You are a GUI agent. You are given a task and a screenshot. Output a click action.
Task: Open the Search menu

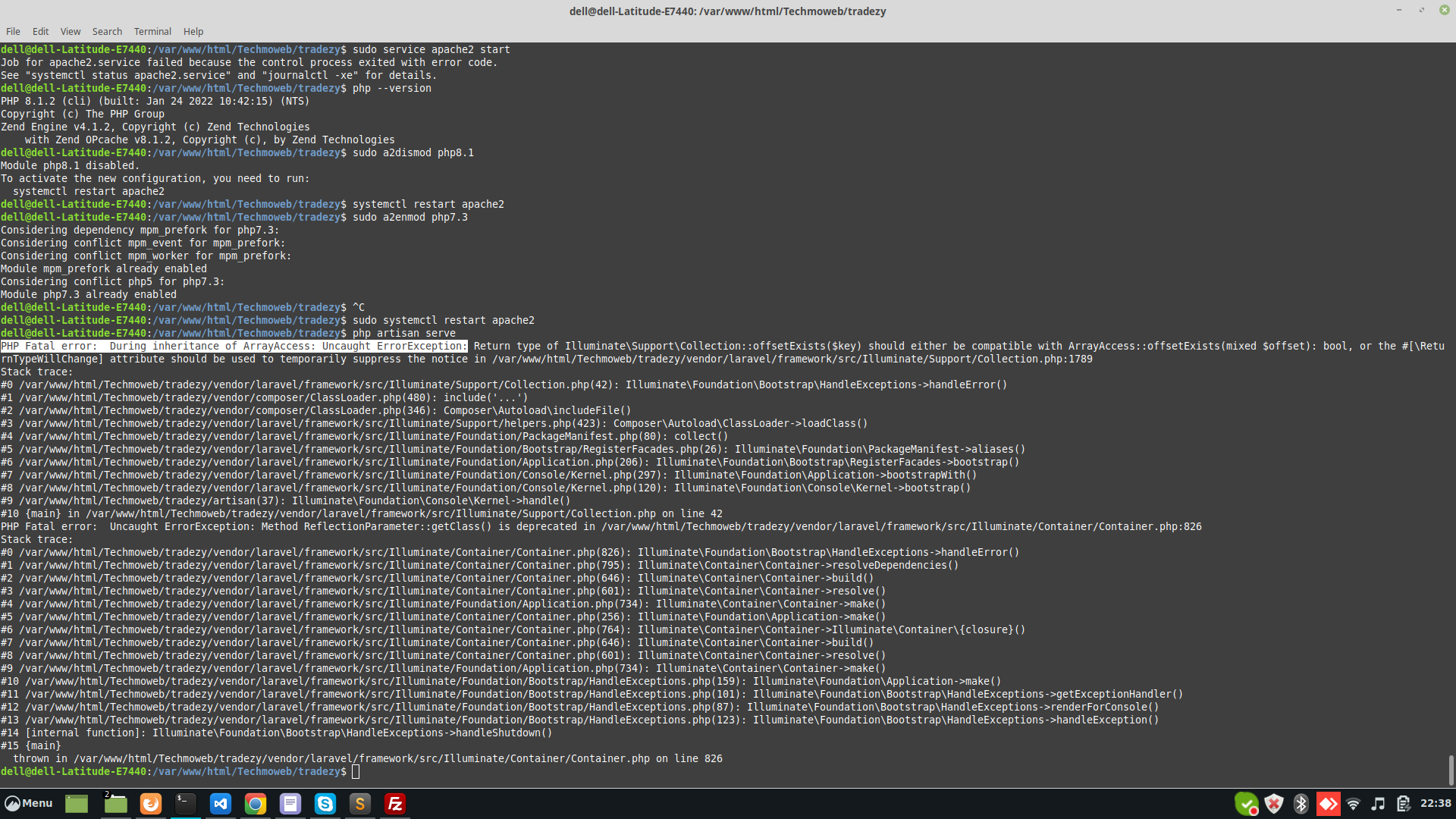pyautogui.click(x=107, y=31)
